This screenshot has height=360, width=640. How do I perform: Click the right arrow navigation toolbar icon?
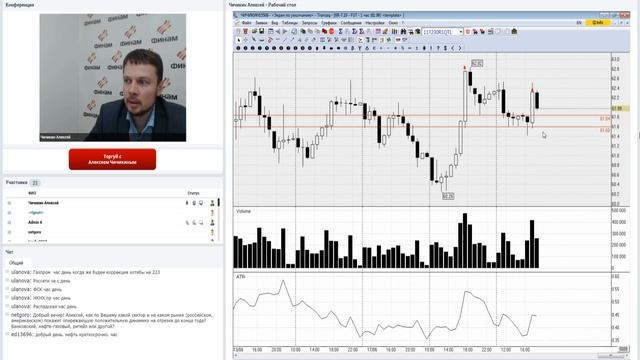pos(285,31)
